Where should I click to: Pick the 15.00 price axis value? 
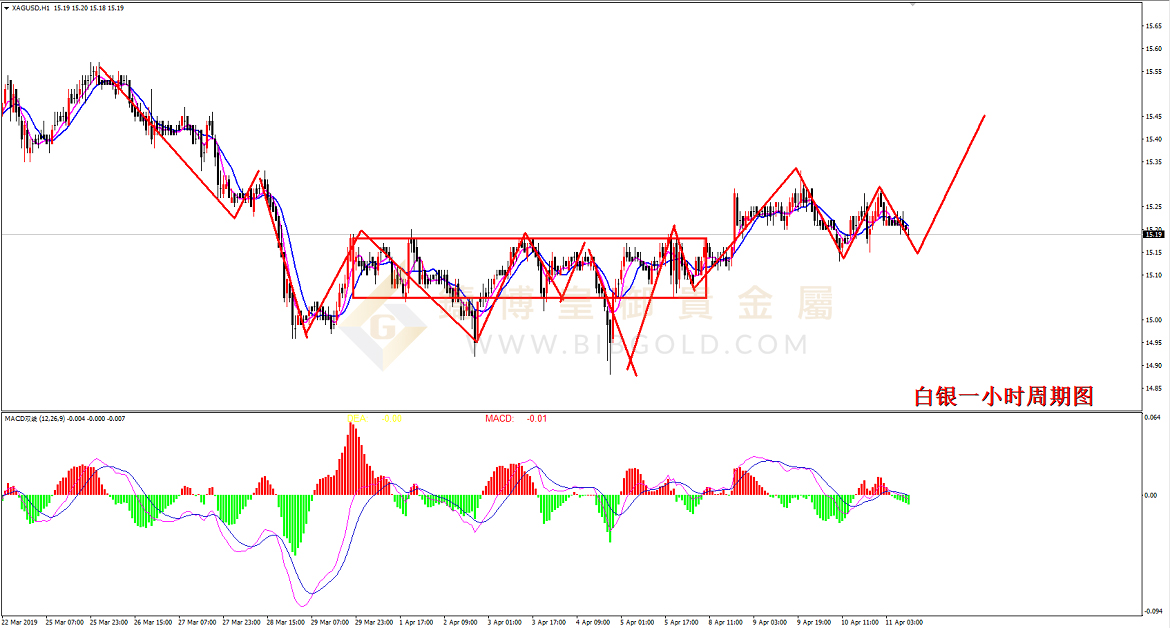click(x=1154, y=320)
